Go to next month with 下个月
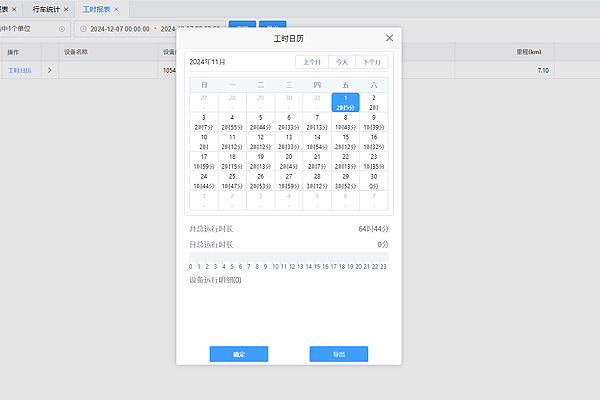The height and width of the screenshot is (400, 600). click(x=371, y=62)
